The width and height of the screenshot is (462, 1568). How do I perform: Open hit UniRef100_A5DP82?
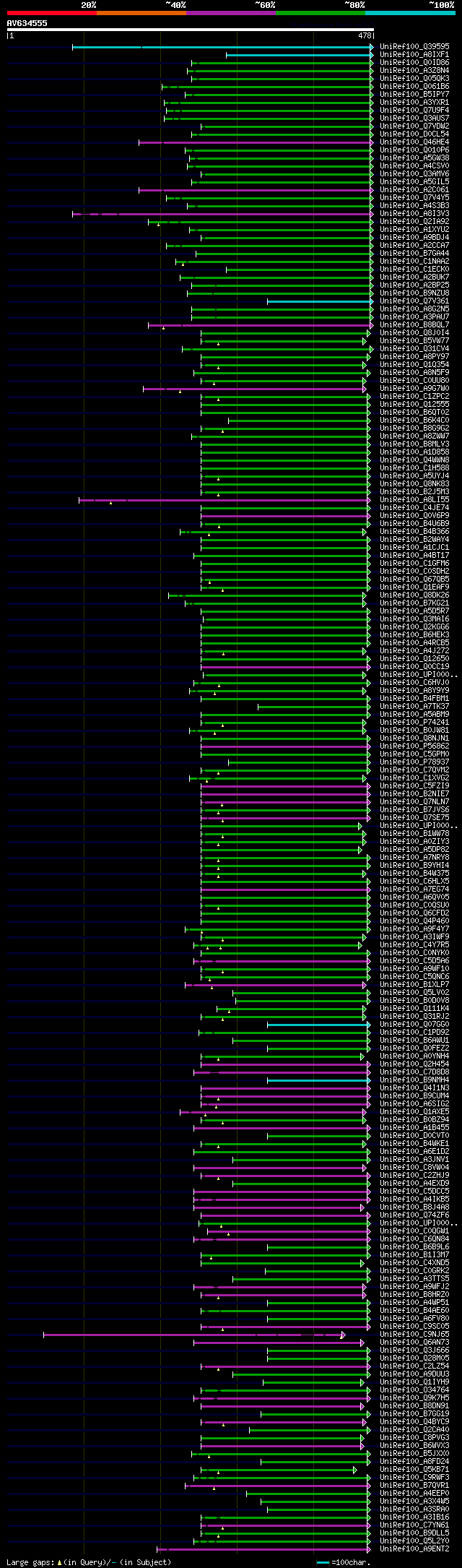pyautogui.click(x=414, y=849)
